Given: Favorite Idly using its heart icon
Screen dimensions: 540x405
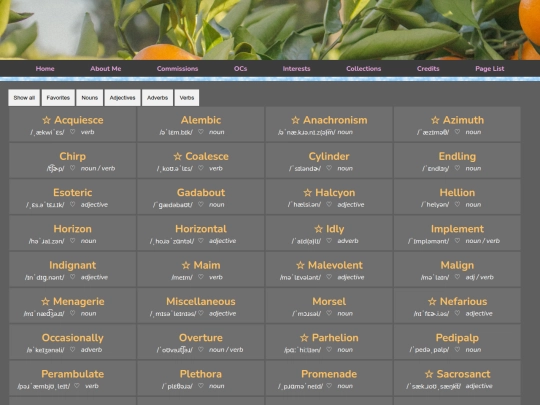Looking at the screenshot, I should point(329,240).
